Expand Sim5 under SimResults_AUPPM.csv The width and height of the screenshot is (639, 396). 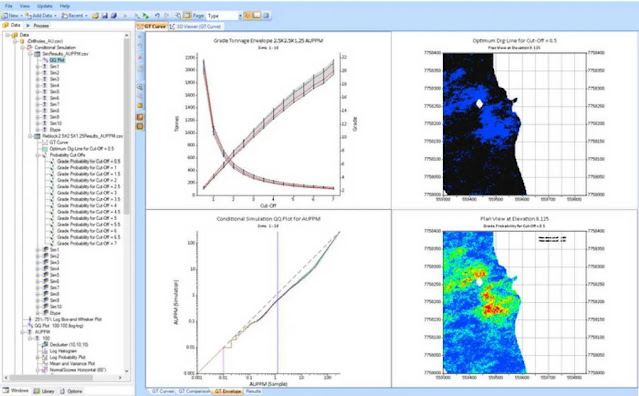37,92
